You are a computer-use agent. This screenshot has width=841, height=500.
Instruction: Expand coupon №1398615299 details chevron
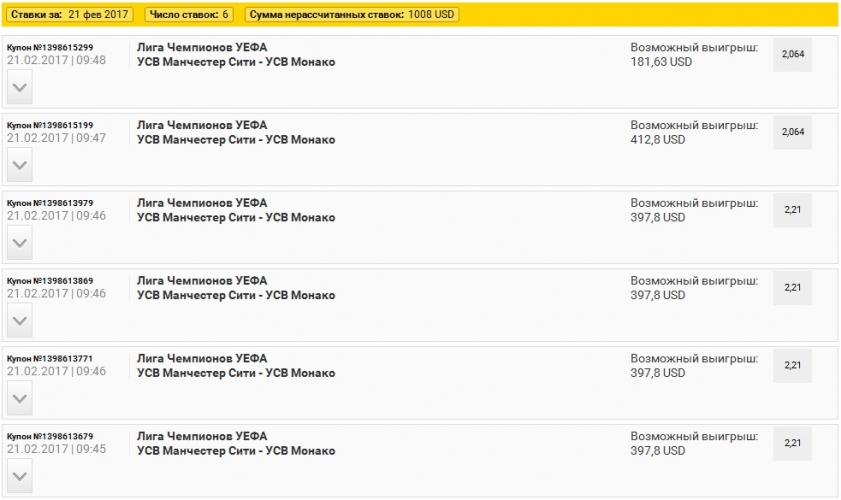tap(20, 87)
